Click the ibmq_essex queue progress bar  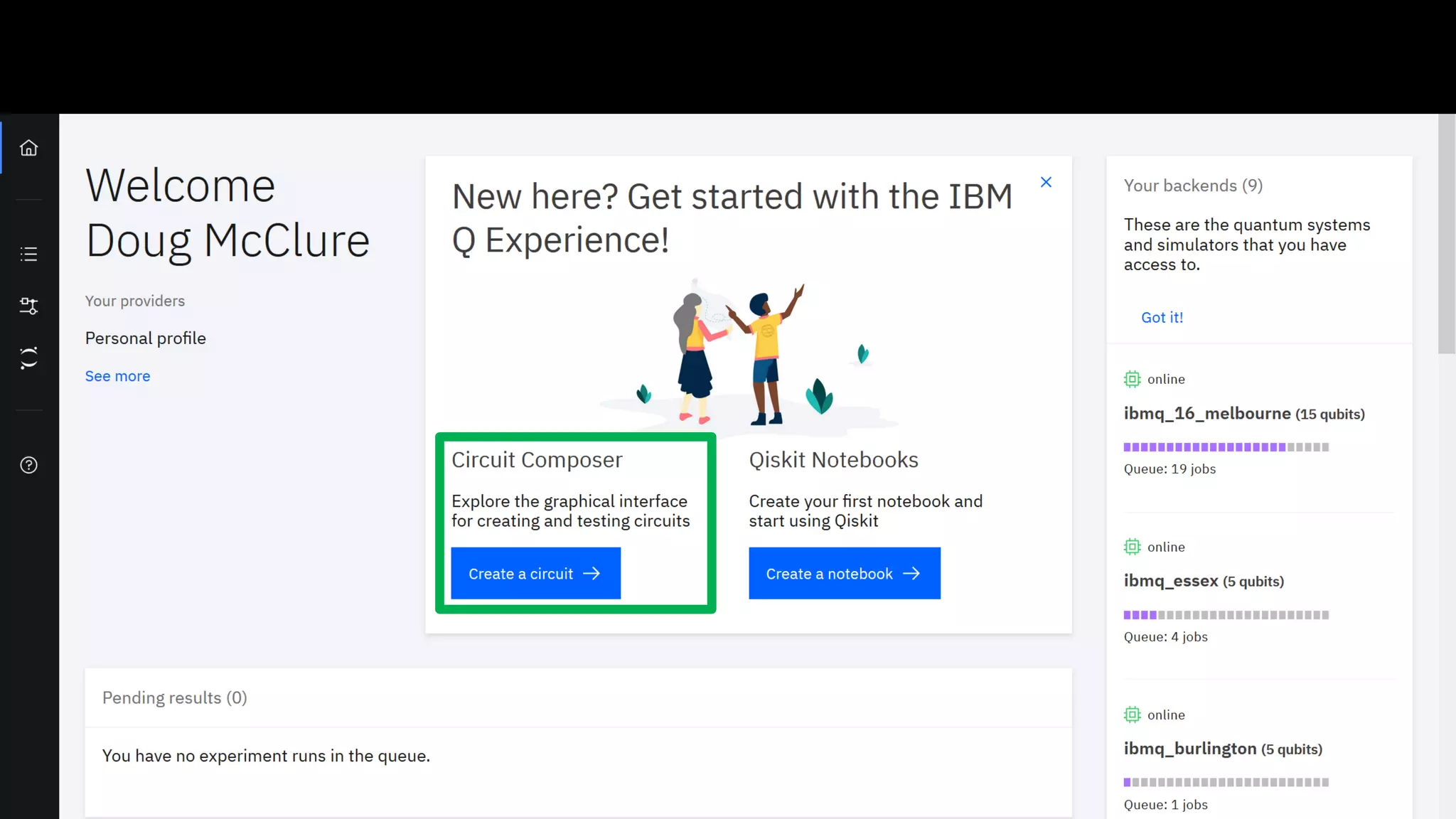[1226, 615]
